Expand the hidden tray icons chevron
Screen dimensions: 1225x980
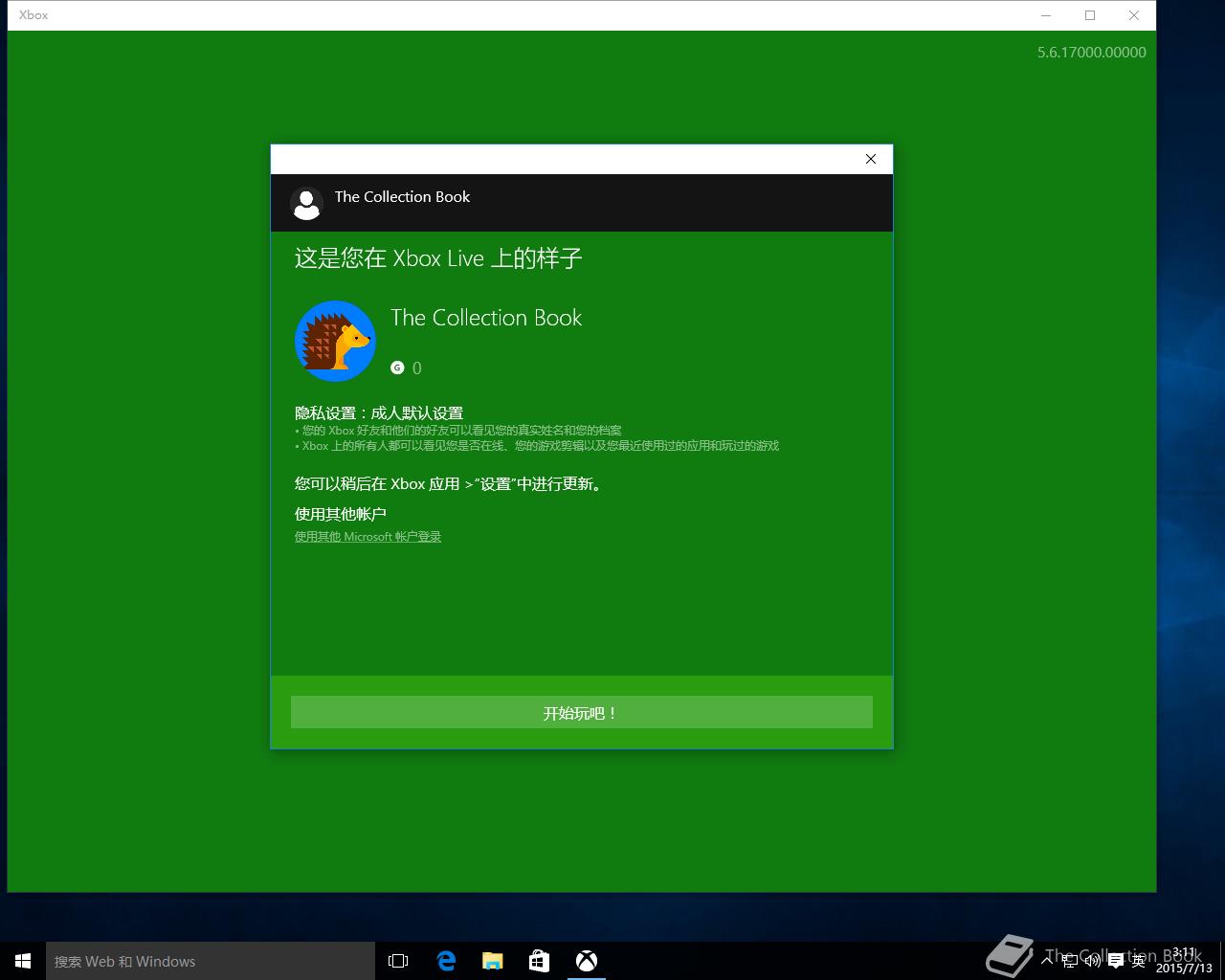(x=1047, y=961)
